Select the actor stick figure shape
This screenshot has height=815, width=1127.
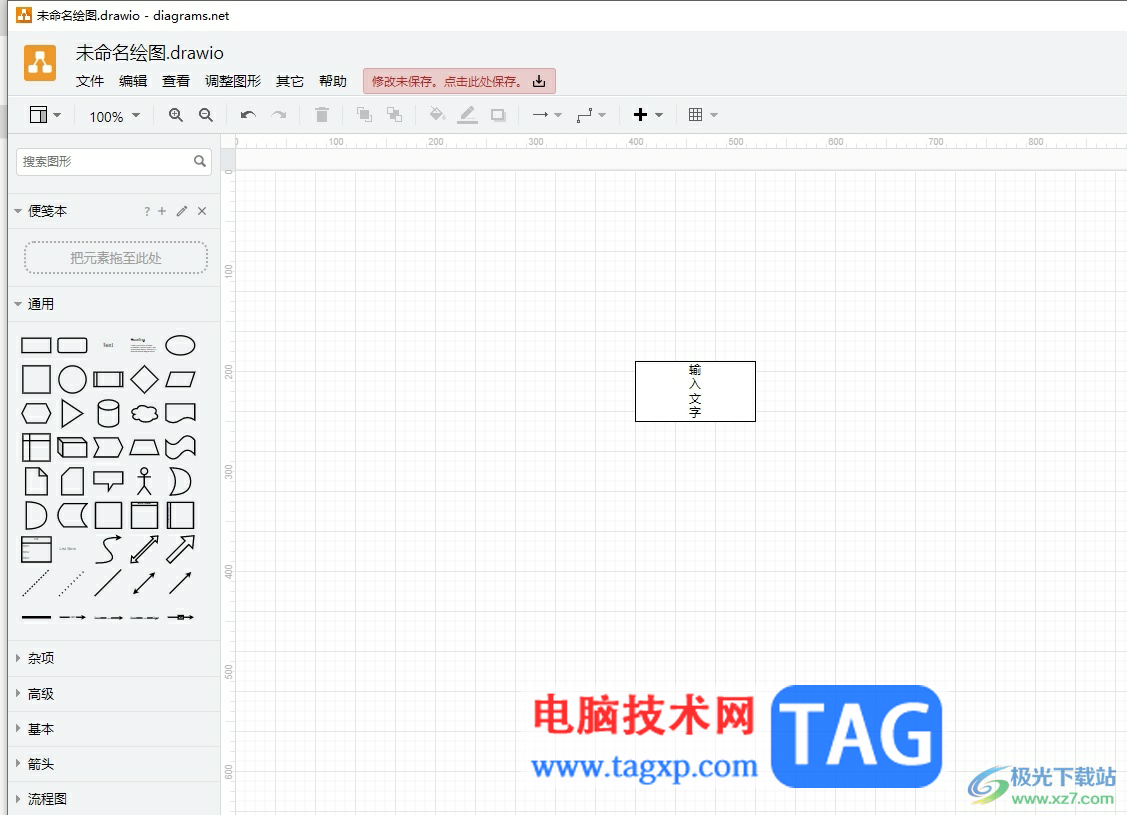(x=144, y=482)
